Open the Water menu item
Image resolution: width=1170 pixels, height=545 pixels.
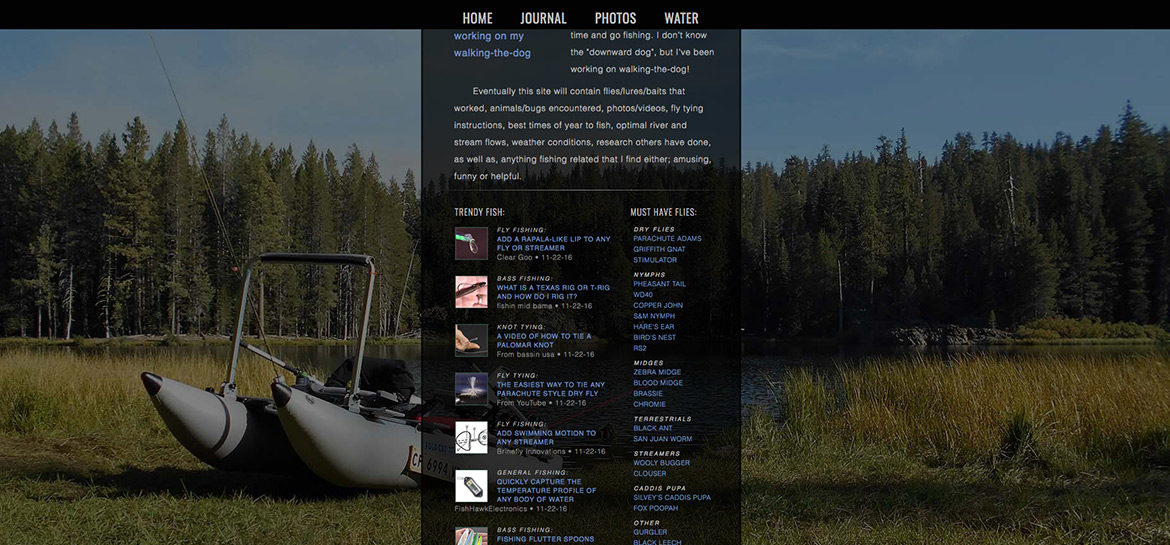click(681, 18)
